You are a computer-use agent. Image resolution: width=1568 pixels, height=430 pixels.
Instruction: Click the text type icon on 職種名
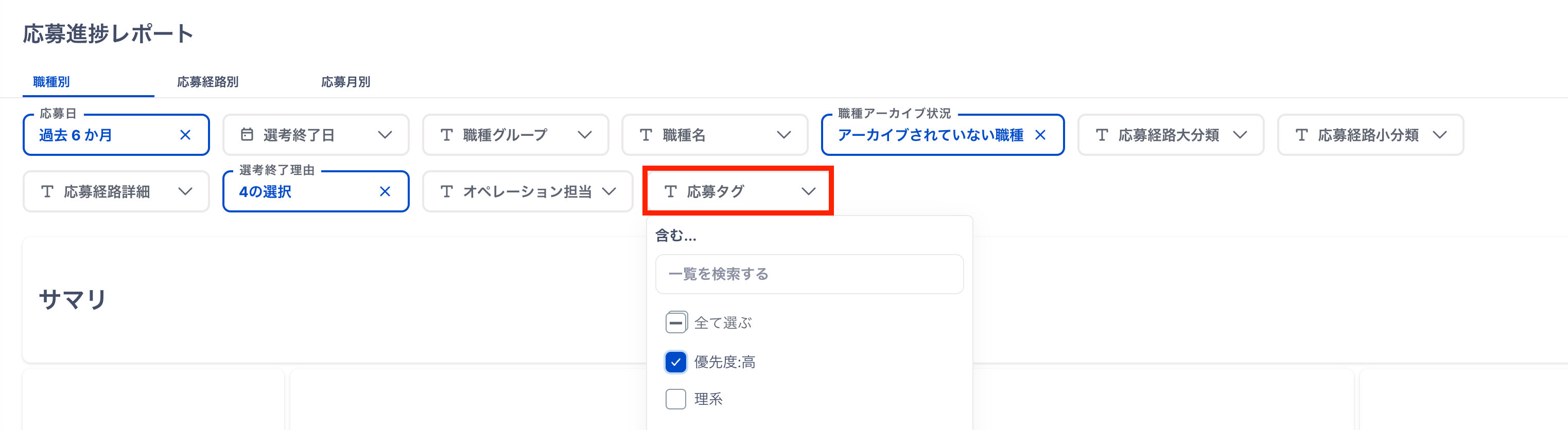pos(646,135)
